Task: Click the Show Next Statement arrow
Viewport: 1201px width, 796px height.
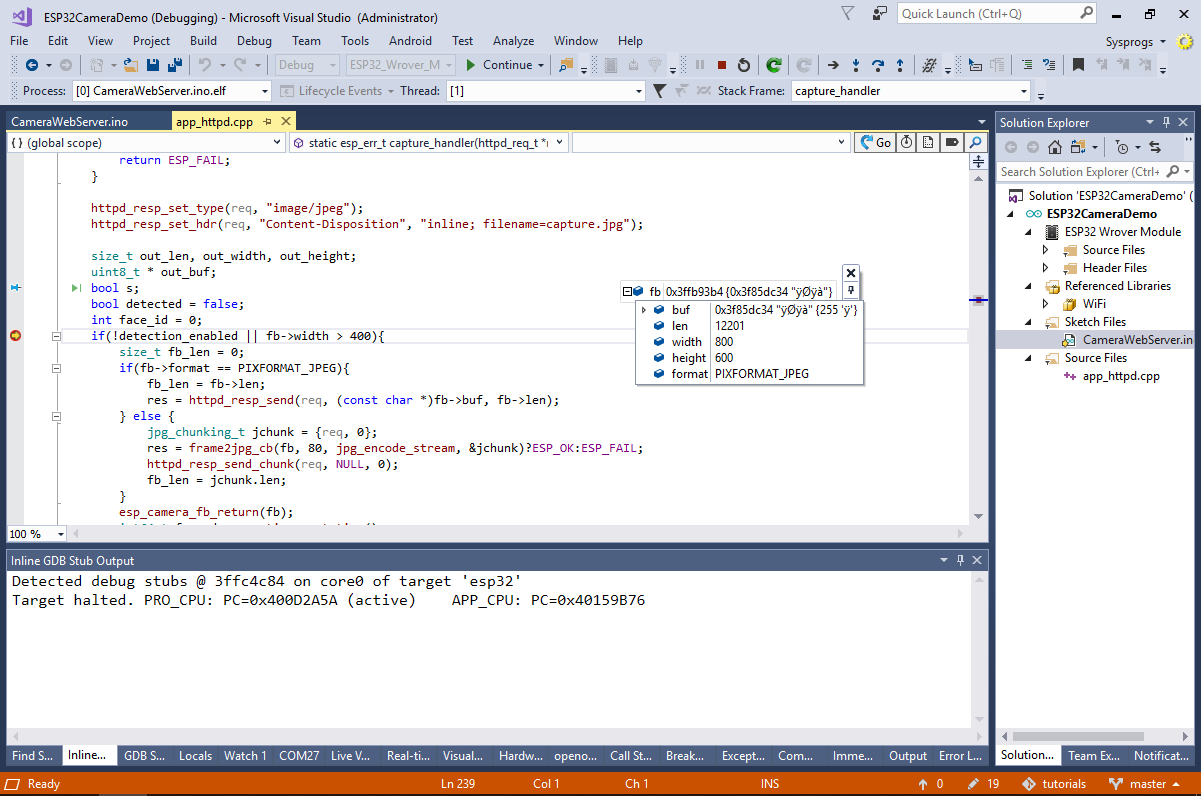Action: [832, 65]
